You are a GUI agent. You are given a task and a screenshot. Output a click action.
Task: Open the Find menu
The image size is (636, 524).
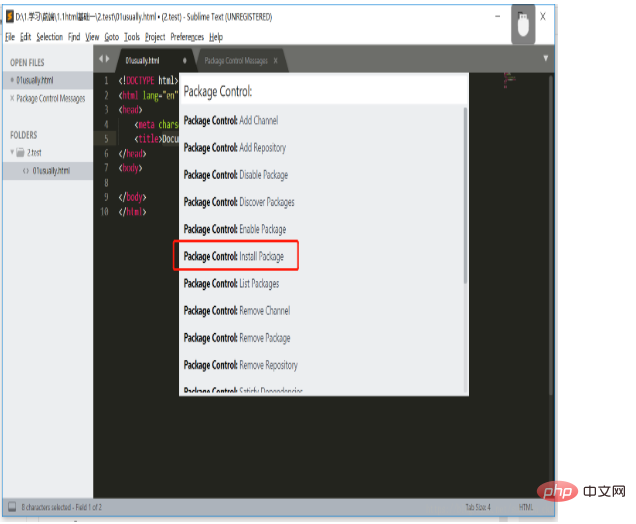[74, 37]
